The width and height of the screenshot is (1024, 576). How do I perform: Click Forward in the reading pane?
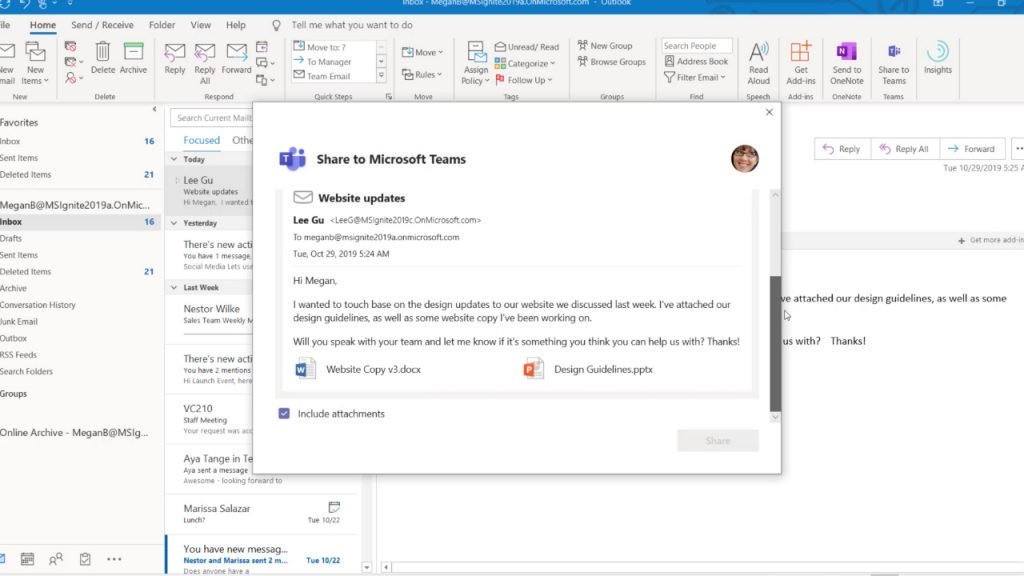(x=971, y=149)
